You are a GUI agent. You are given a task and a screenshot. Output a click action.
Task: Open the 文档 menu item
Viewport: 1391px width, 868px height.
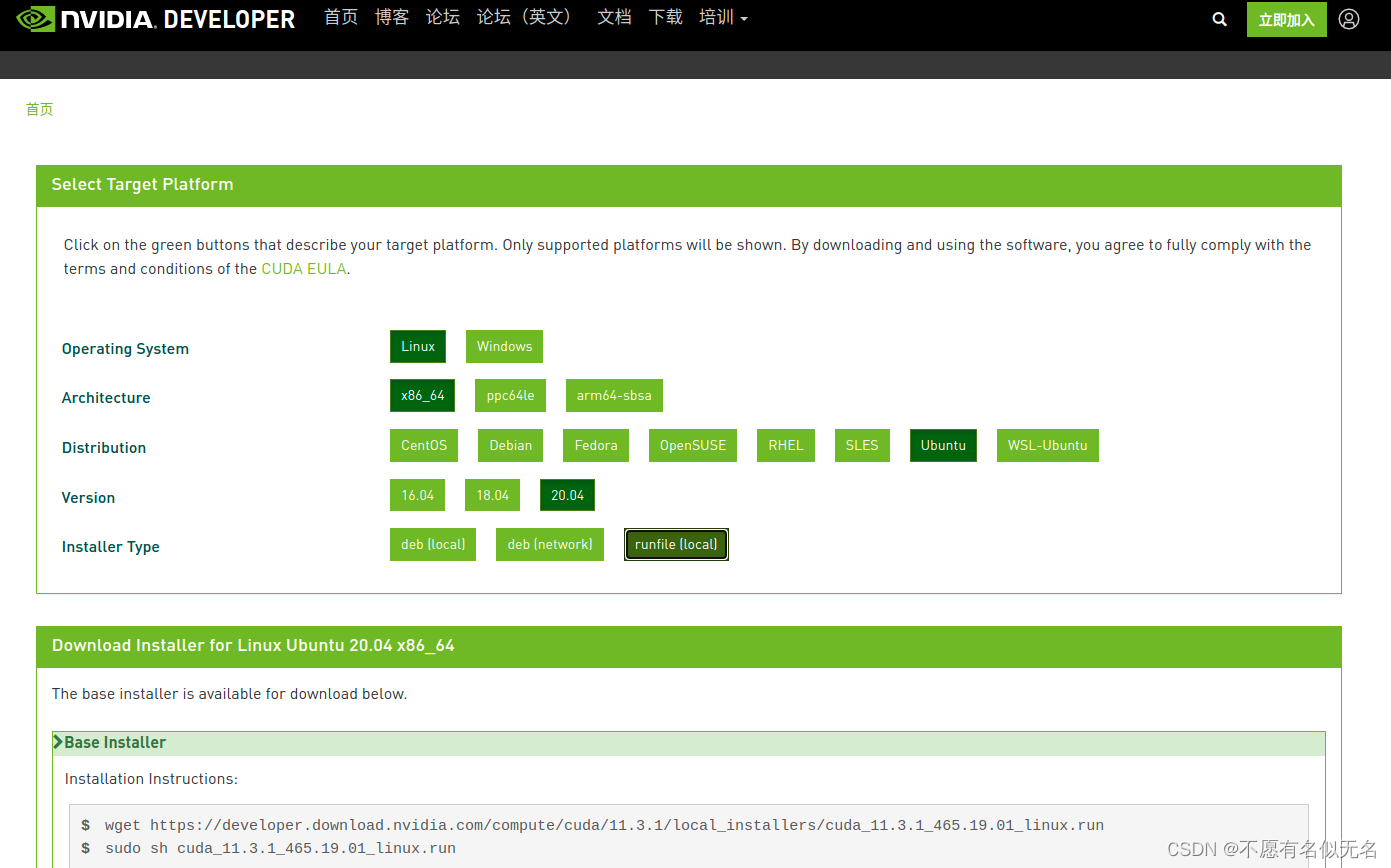(614, 18)
